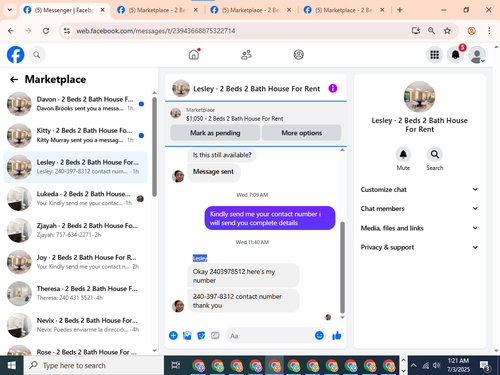The height and width of the screenshot is (375, 500).
Task: Open Davon conversation in chat list
Action: 75,104
